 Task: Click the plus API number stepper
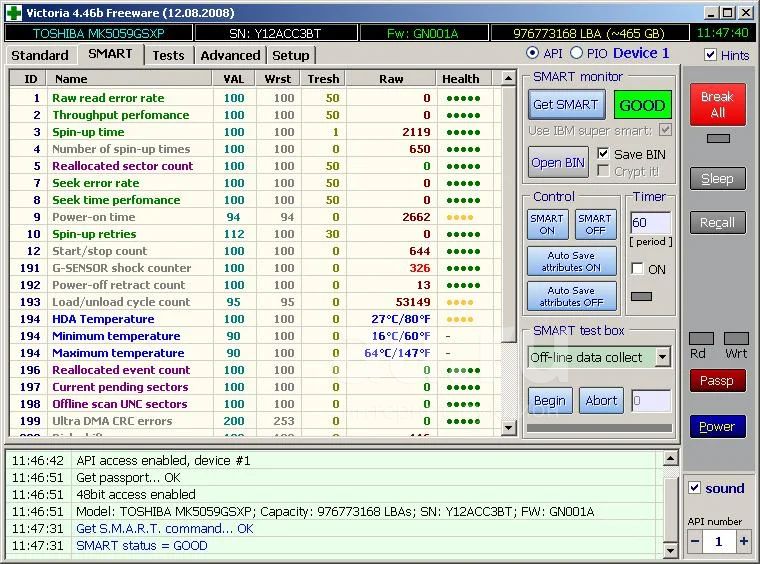(744, 541)
